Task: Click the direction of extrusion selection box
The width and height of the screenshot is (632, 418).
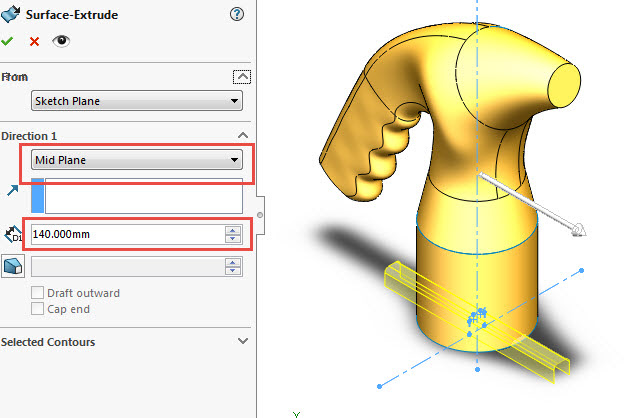Action: 144,196
